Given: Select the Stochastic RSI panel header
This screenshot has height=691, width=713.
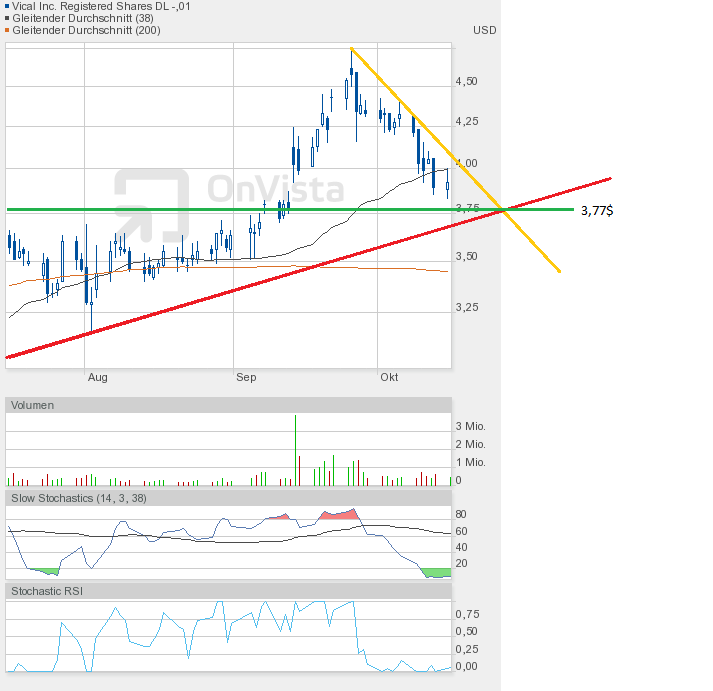Looking at the screenshot, I should click(228, 591).
